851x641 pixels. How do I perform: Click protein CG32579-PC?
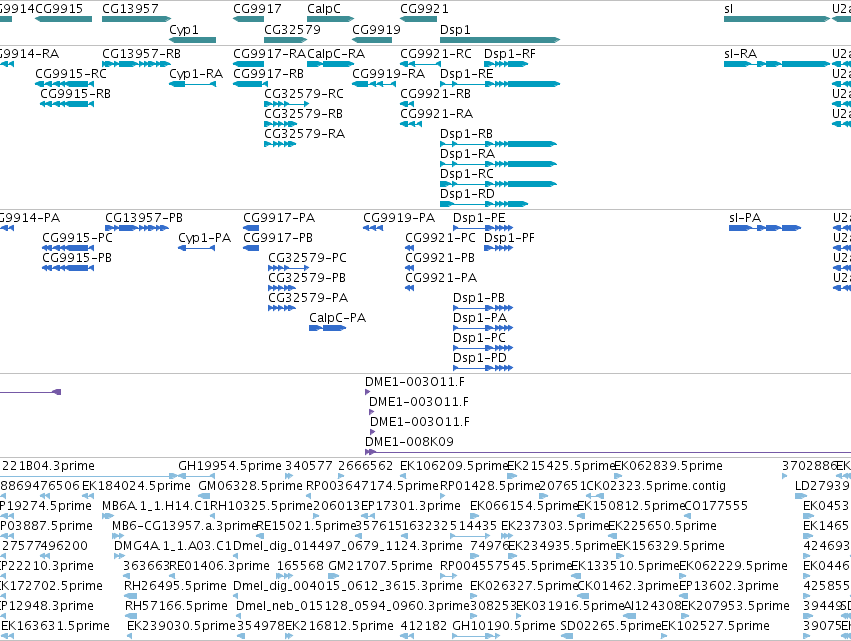click(288, 268)
